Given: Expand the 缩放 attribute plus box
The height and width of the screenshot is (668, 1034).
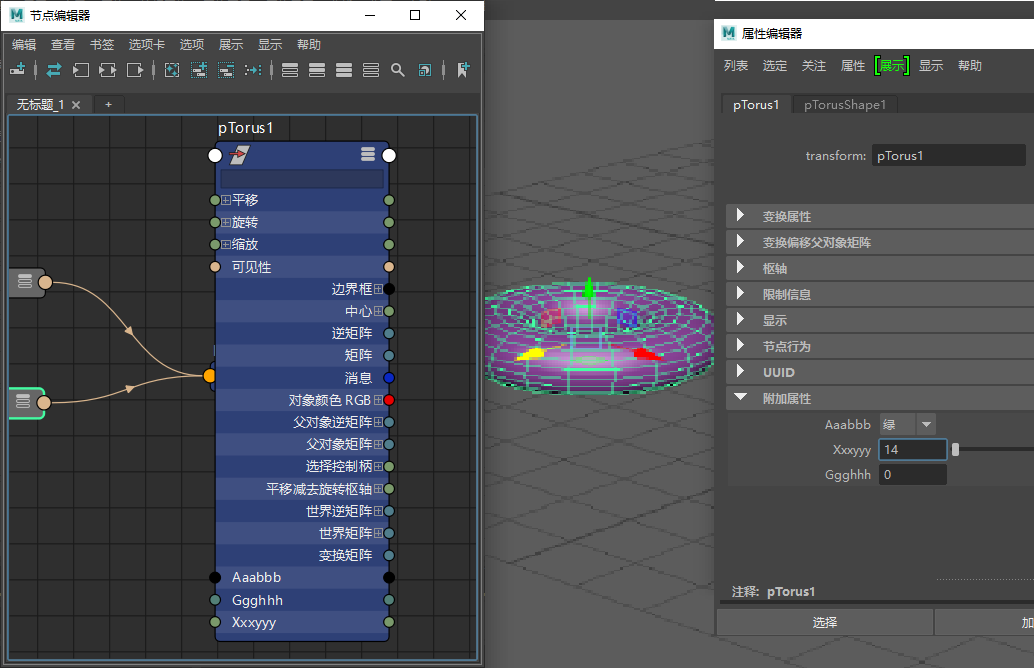Looking at the screenshot, I should coord(226,245).
